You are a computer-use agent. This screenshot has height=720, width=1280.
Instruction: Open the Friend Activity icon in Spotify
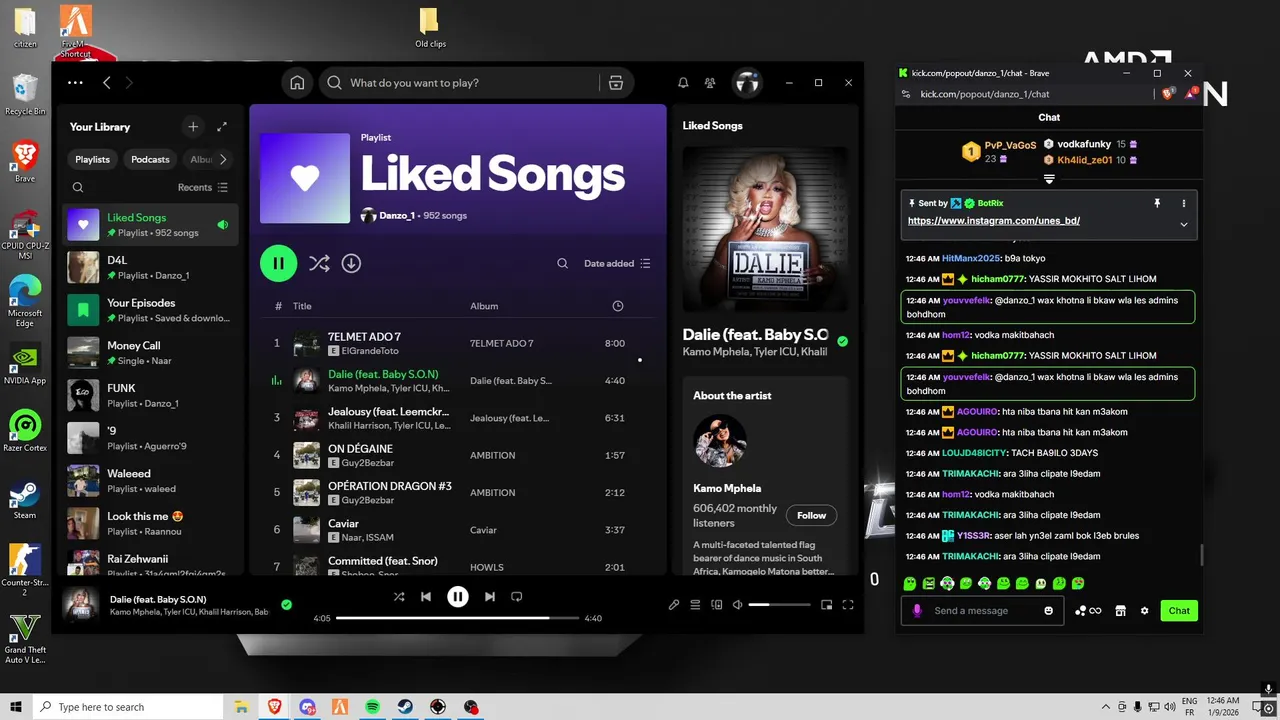click(710, 83)
